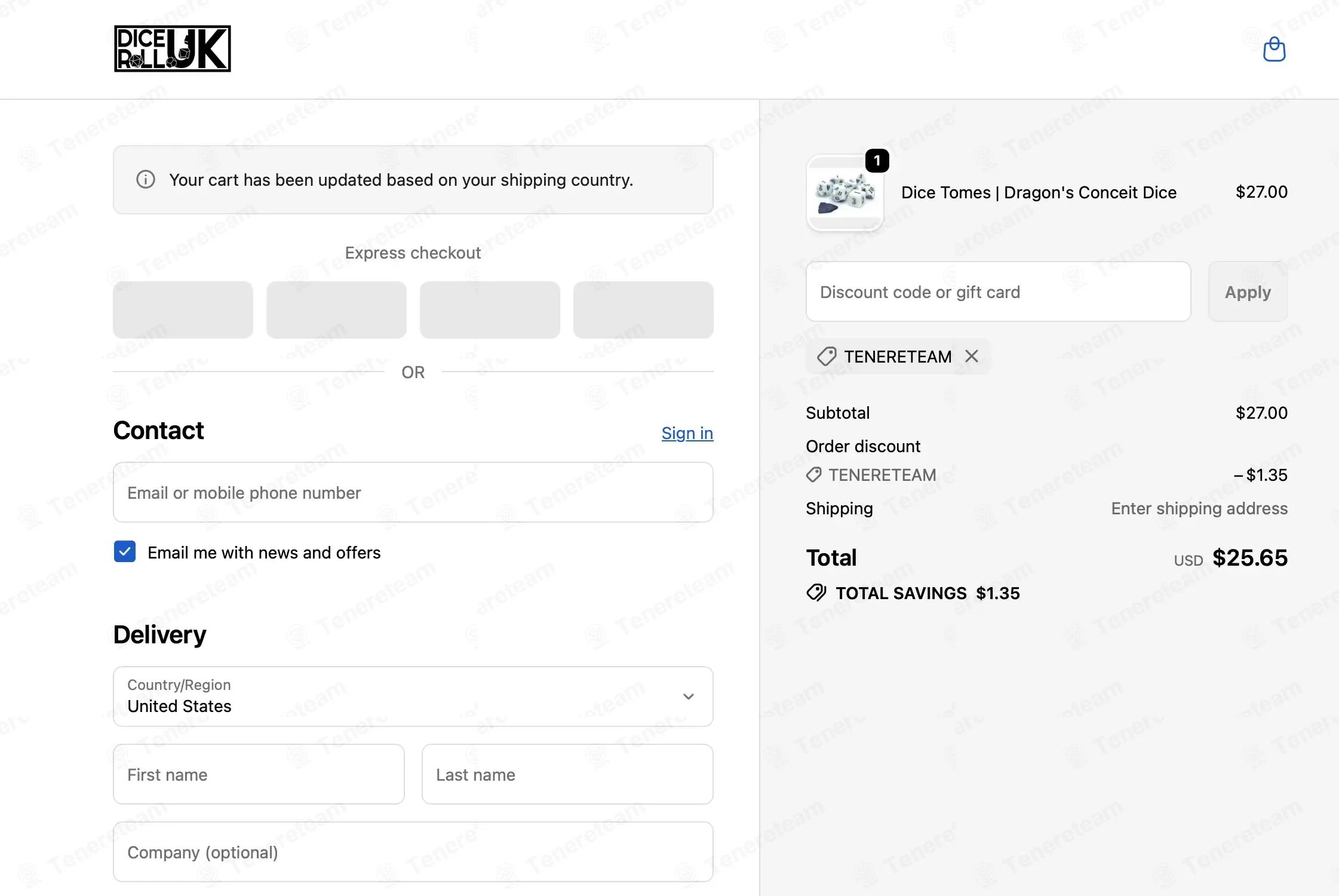Select the second express checkout button
The width and height of the screenshot is (1339, 896).
[x=336, y=310]
